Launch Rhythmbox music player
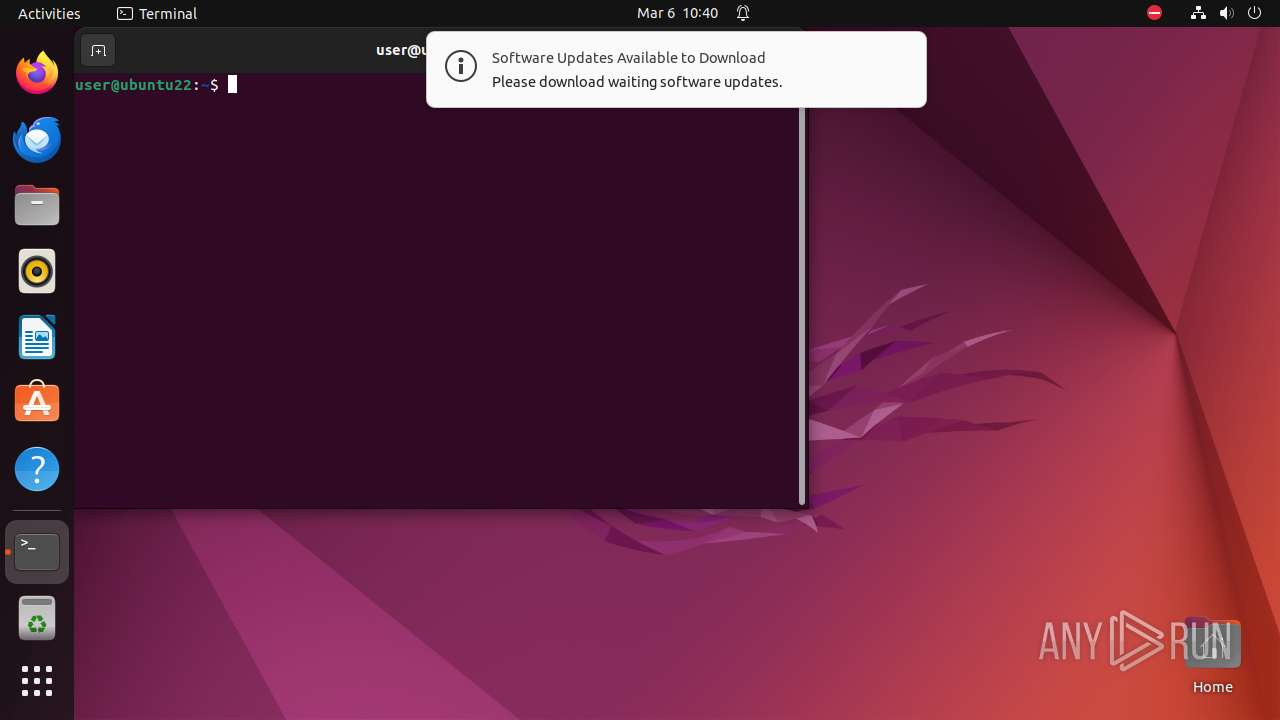Screen dimensions: 1280x720 (37, 271)
